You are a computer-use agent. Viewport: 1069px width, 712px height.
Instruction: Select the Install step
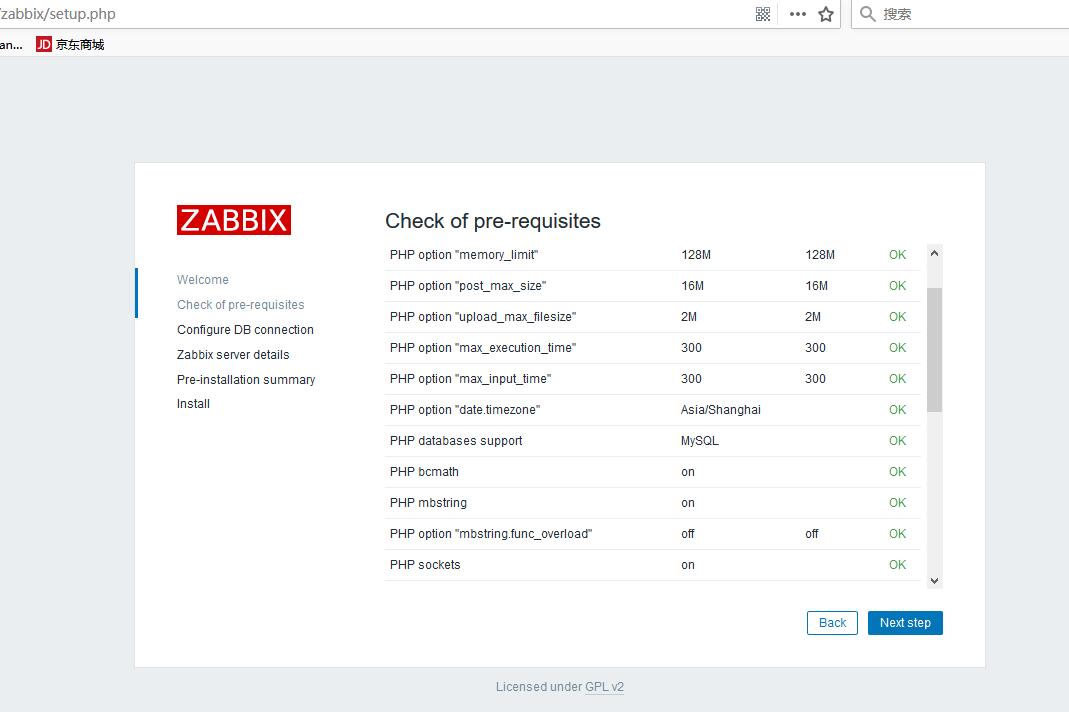coord(194,404)
